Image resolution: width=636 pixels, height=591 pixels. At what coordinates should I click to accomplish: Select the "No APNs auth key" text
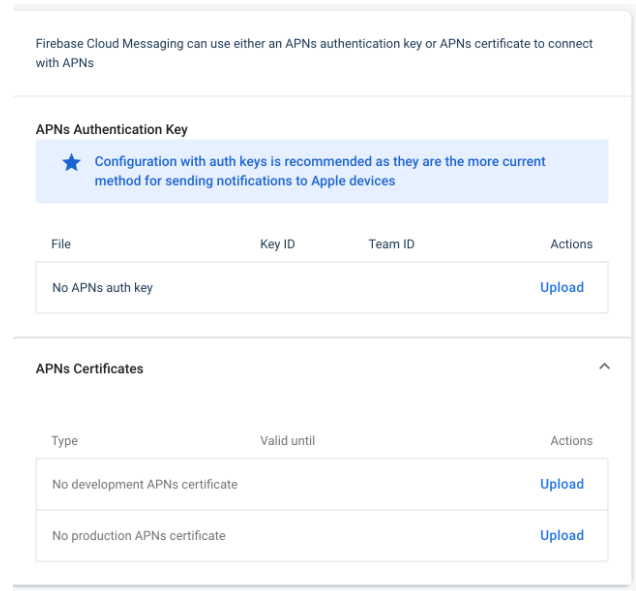(x=103, y=288)
